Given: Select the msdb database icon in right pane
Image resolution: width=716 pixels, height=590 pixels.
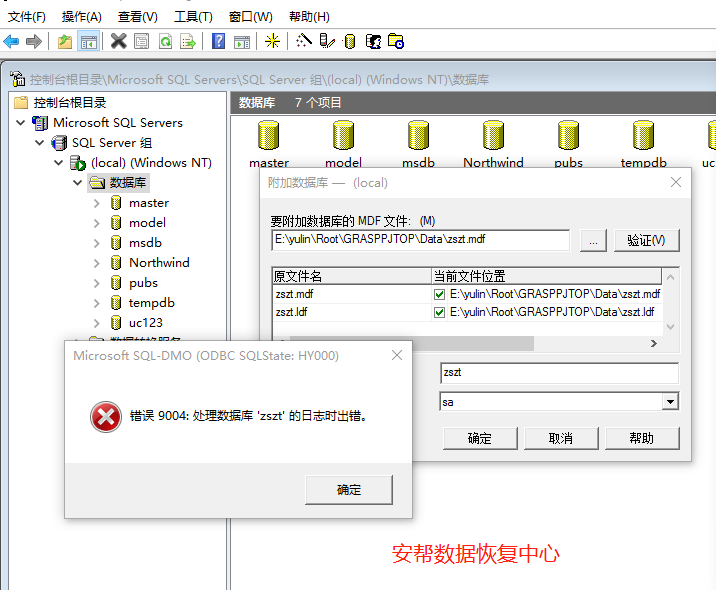Looking at the screenshot, I should (x=418, y=136).
